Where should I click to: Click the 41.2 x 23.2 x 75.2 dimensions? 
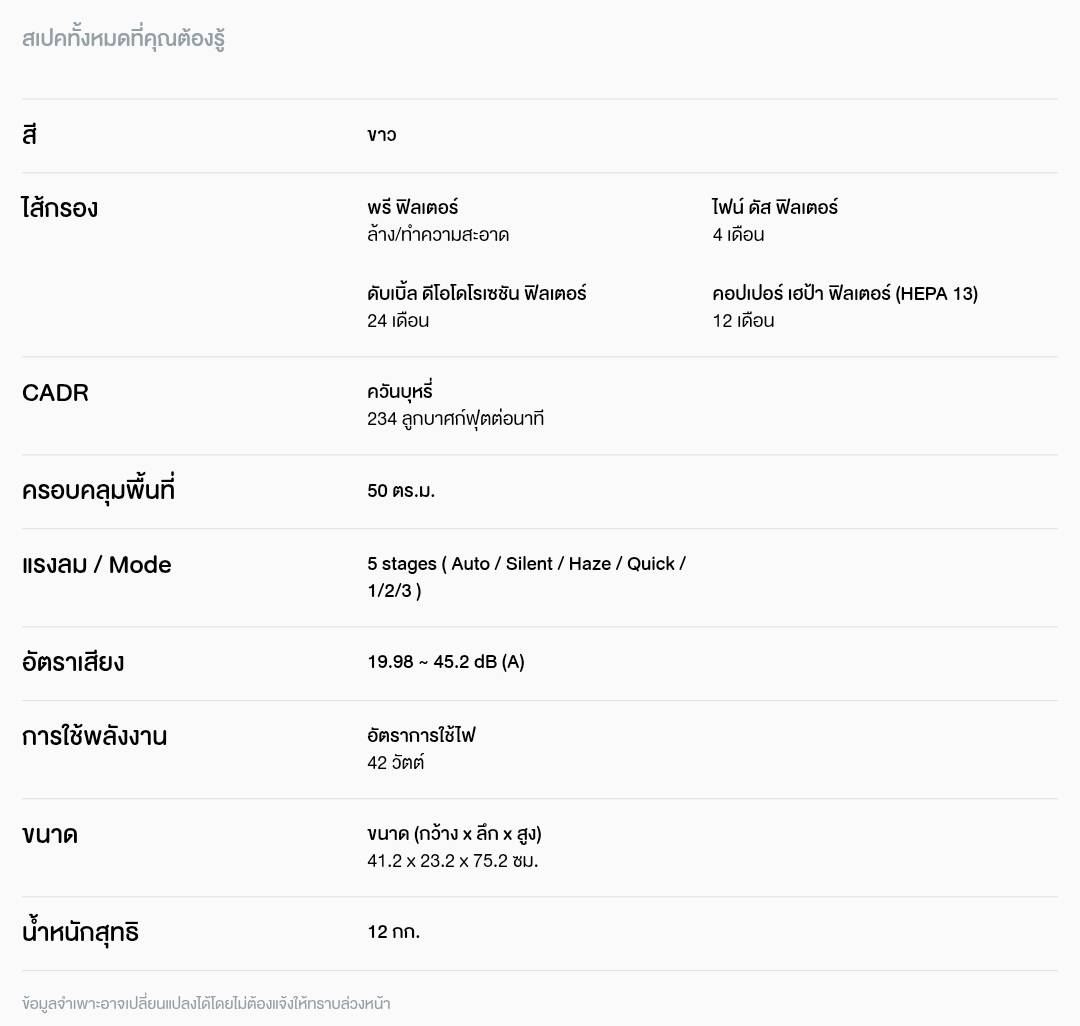(452, 861)
